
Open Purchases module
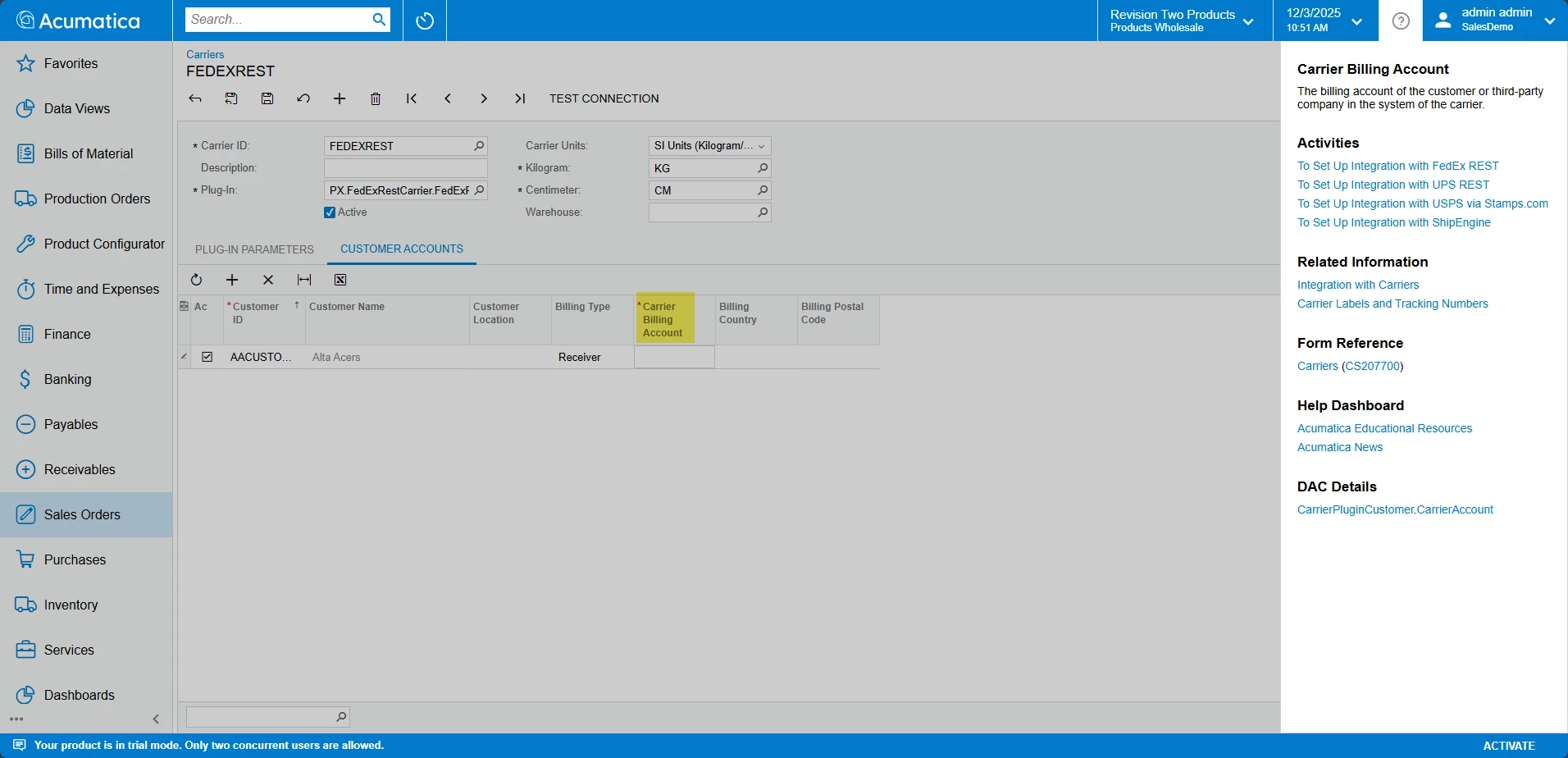point(86,559)
